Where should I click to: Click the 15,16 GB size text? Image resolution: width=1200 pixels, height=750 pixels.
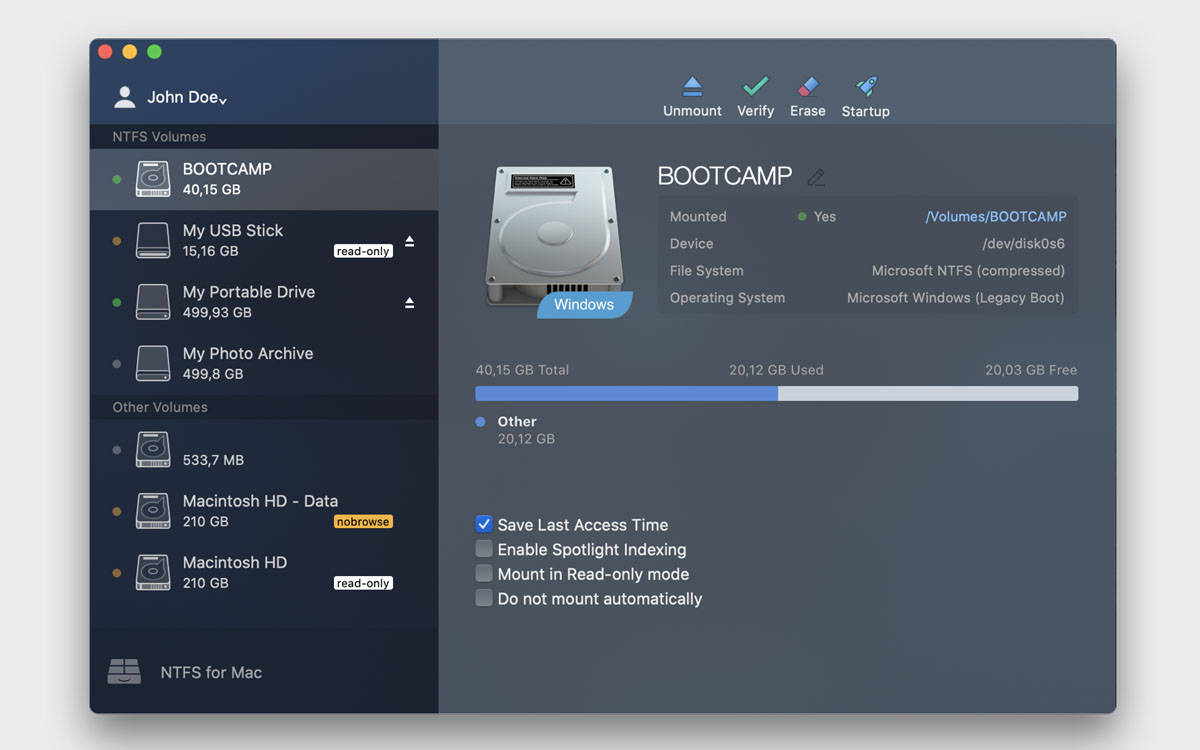(x=210, y=251)
